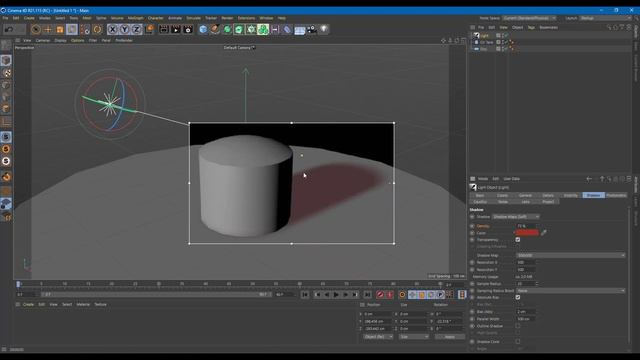Click the Light object icon in toolbar

click(324, 29)
